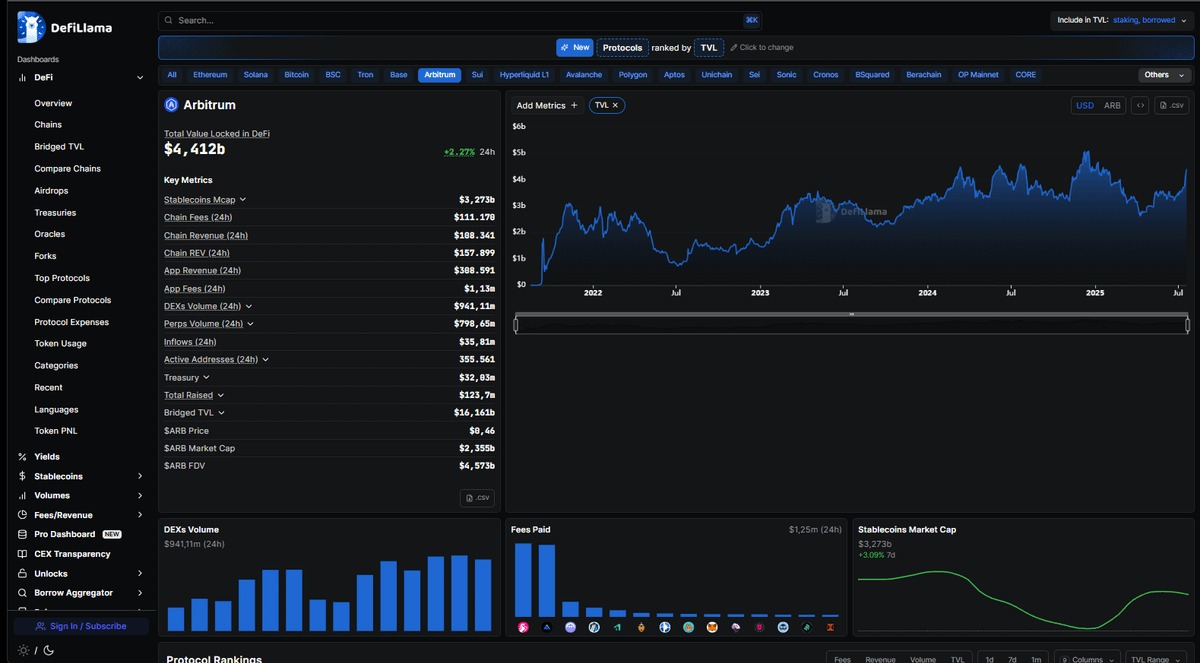Click the Fees/Revenue pie icon in sidebar

pos(23,515)
